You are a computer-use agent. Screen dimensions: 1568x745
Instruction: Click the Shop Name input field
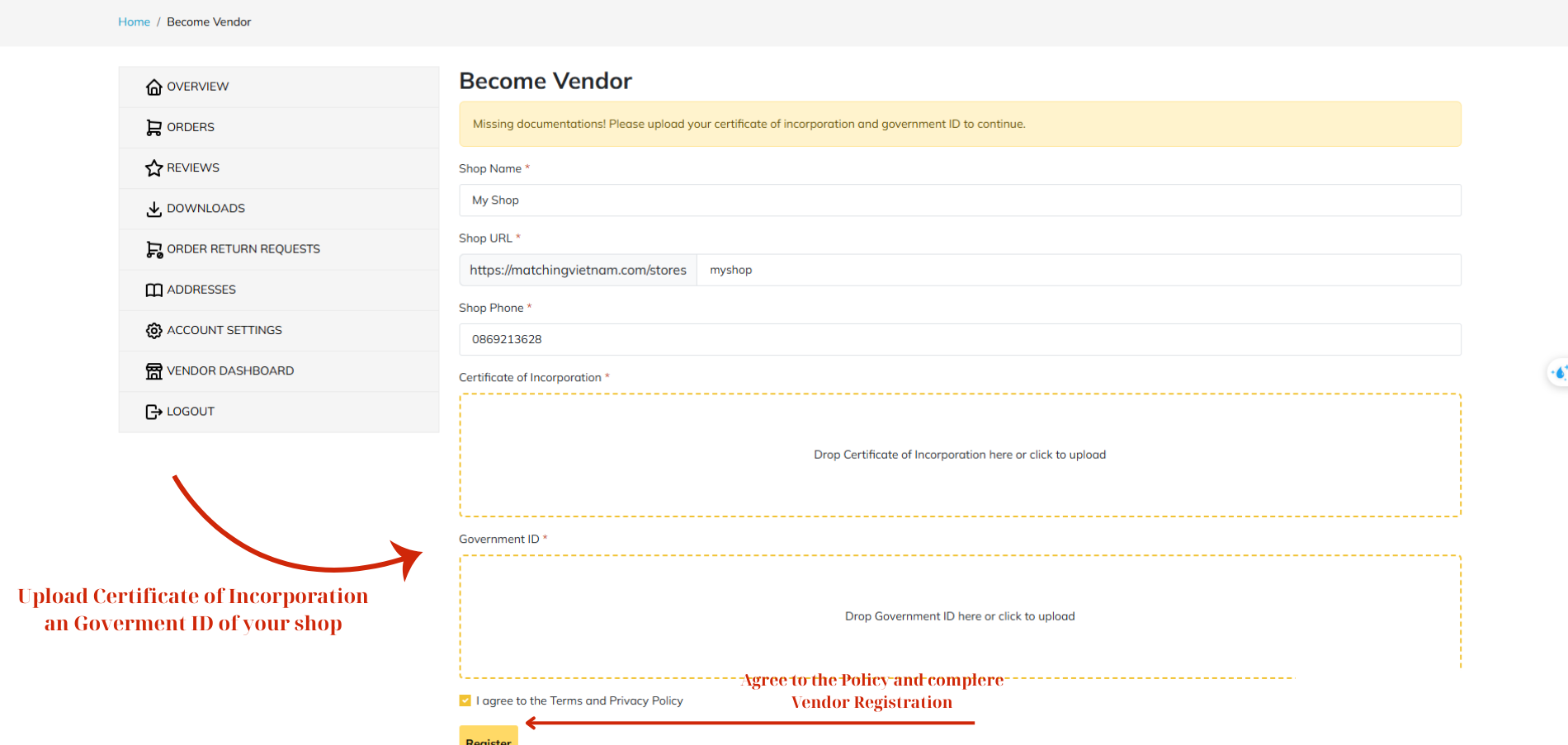tap(960, 200)
